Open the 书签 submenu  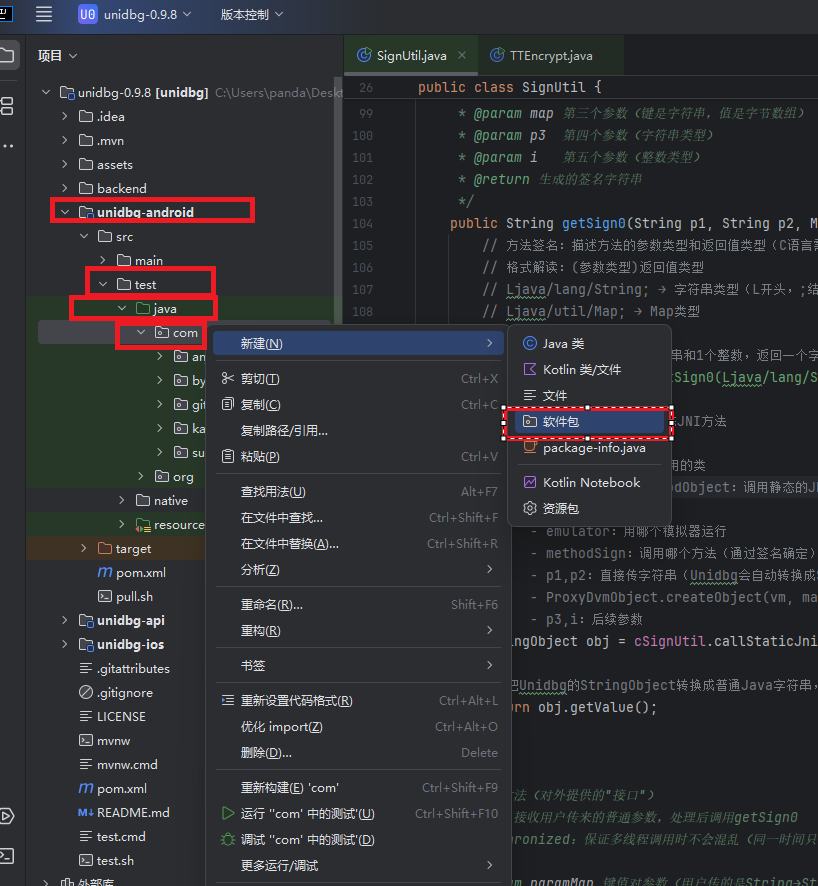(x=358, y=666)
